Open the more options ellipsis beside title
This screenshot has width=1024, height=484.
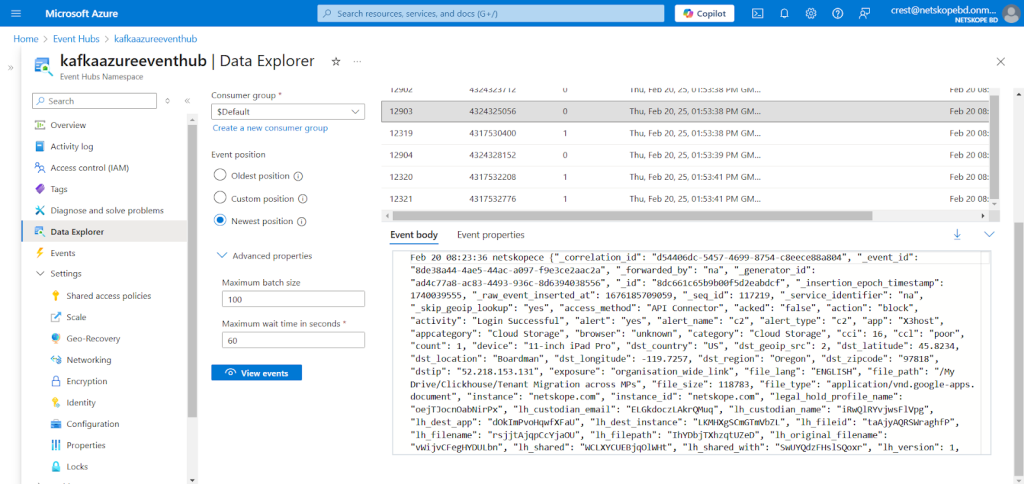pos(357,61)
